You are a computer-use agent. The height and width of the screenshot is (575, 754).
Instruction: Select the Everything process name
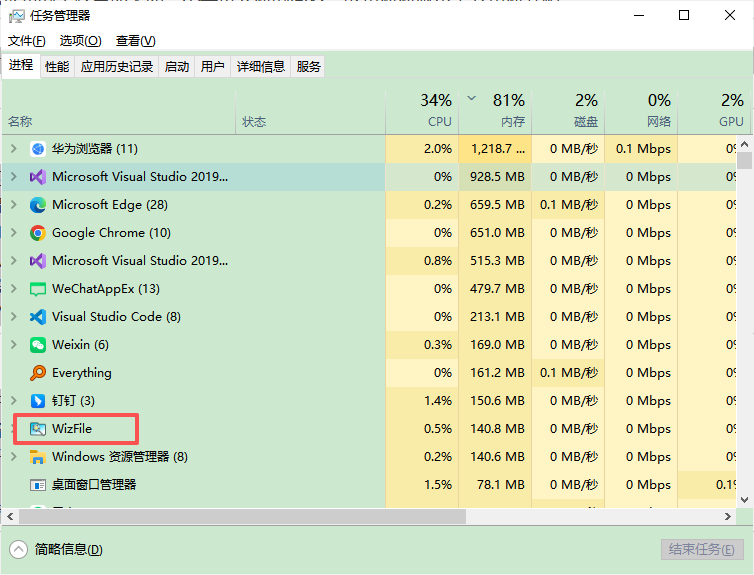tap(82, 373)
